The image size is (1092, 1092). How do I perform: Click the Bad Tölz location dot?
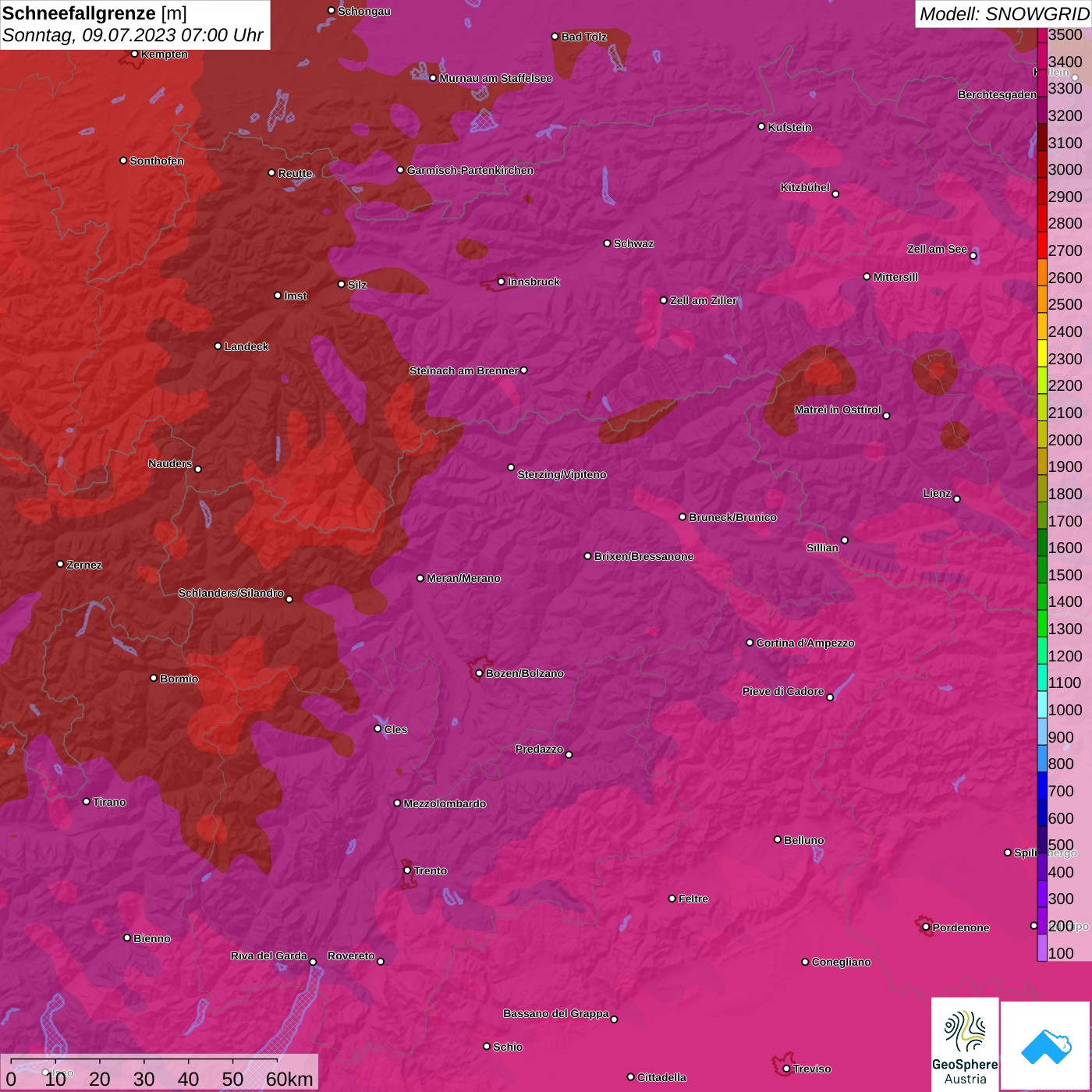[x=555, y=37]
